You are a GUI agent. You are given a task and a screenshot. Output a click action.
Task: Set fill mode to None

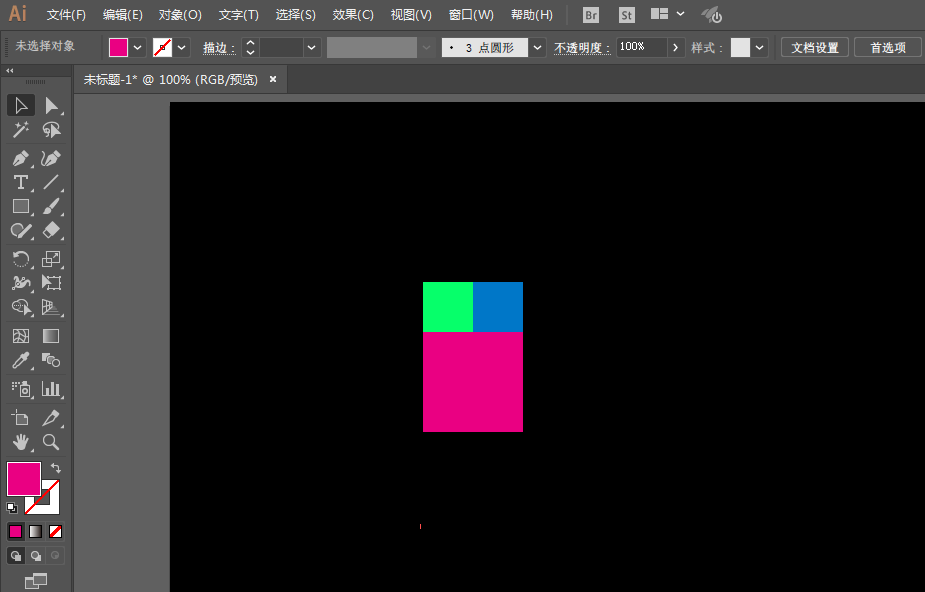[55, 531]
